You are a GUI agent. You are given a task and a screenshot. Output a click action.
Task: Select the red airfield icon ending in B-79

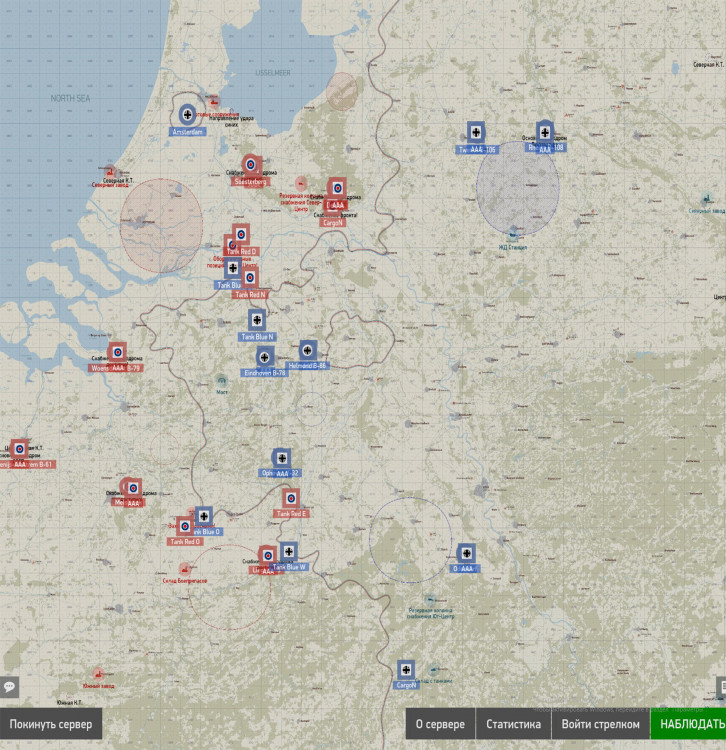(x=117, y=353)
